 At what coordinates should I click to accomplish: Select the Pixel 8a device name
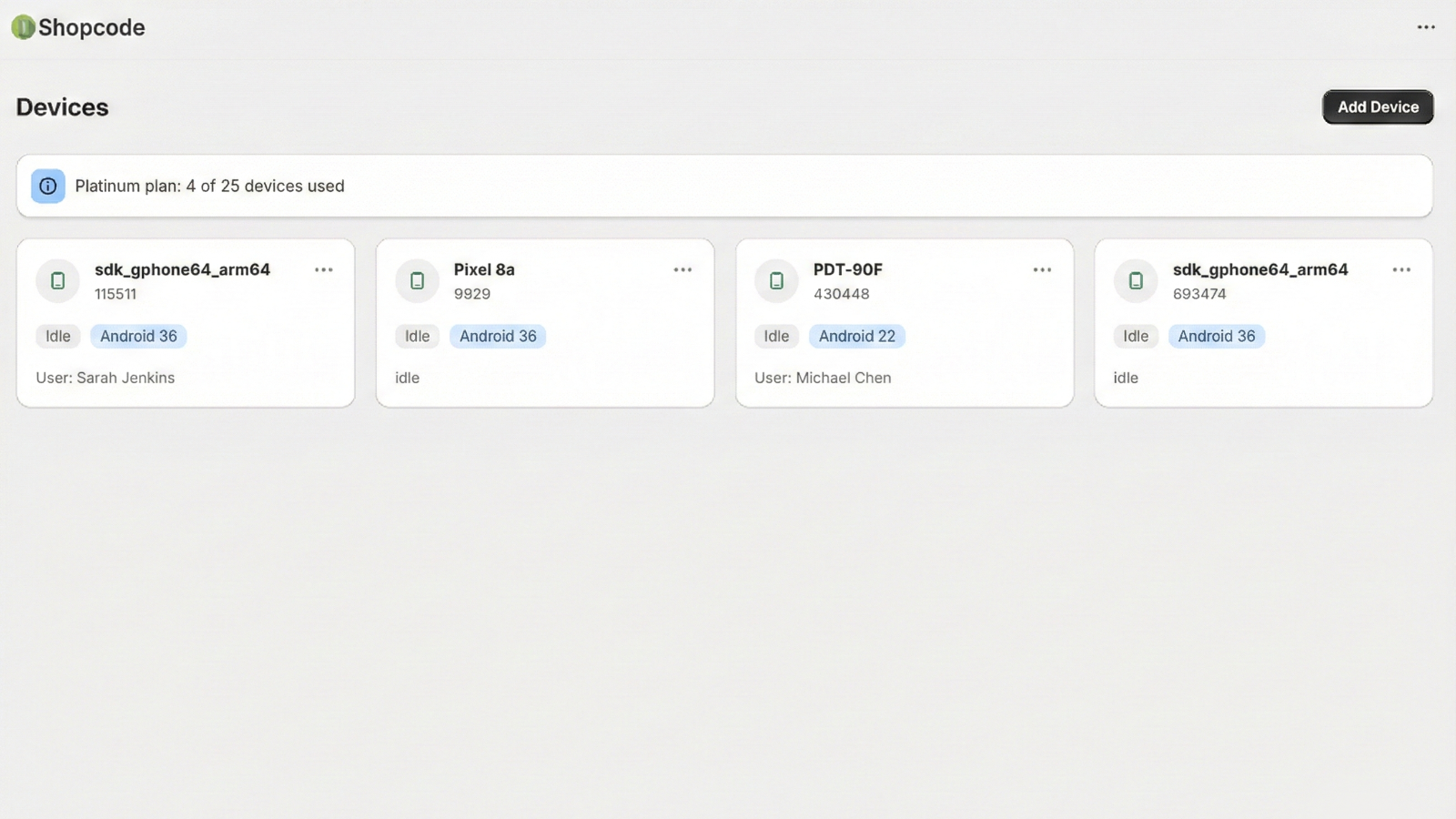[x=484, y=269]
